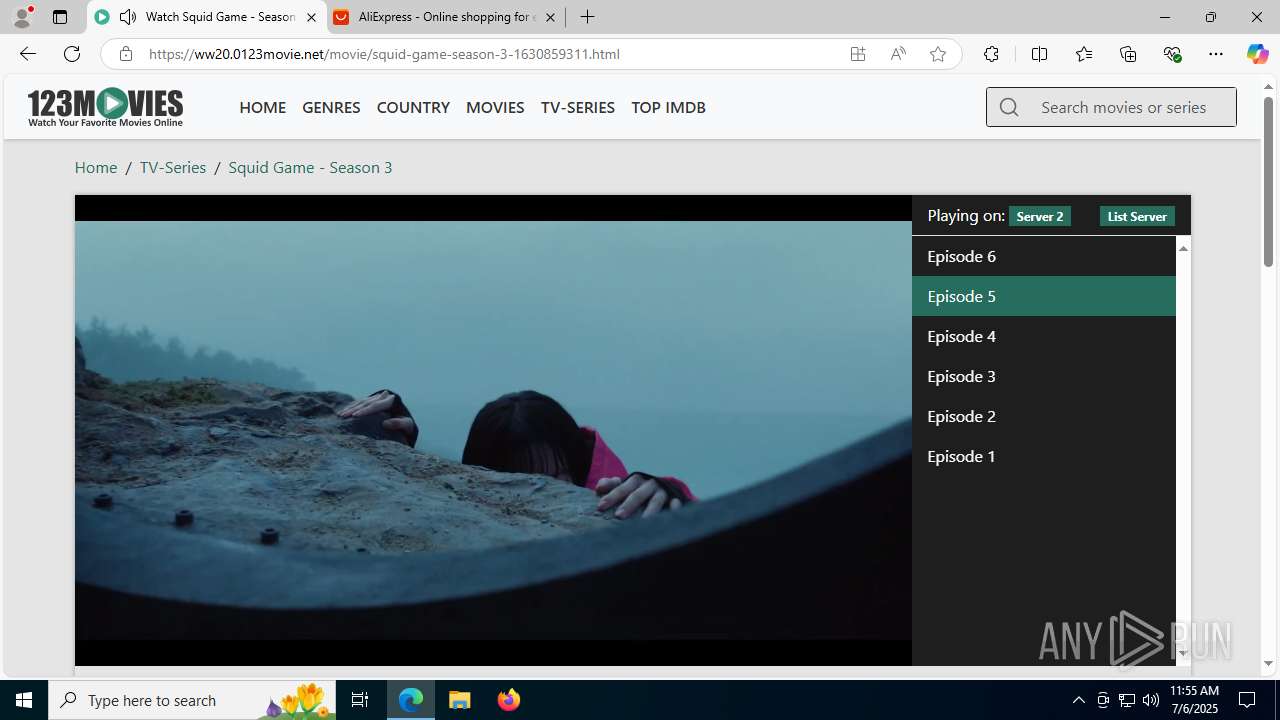The image size is (1280, 720).
Task: Open the COUNTRY menu
Action: click(413, 107)
